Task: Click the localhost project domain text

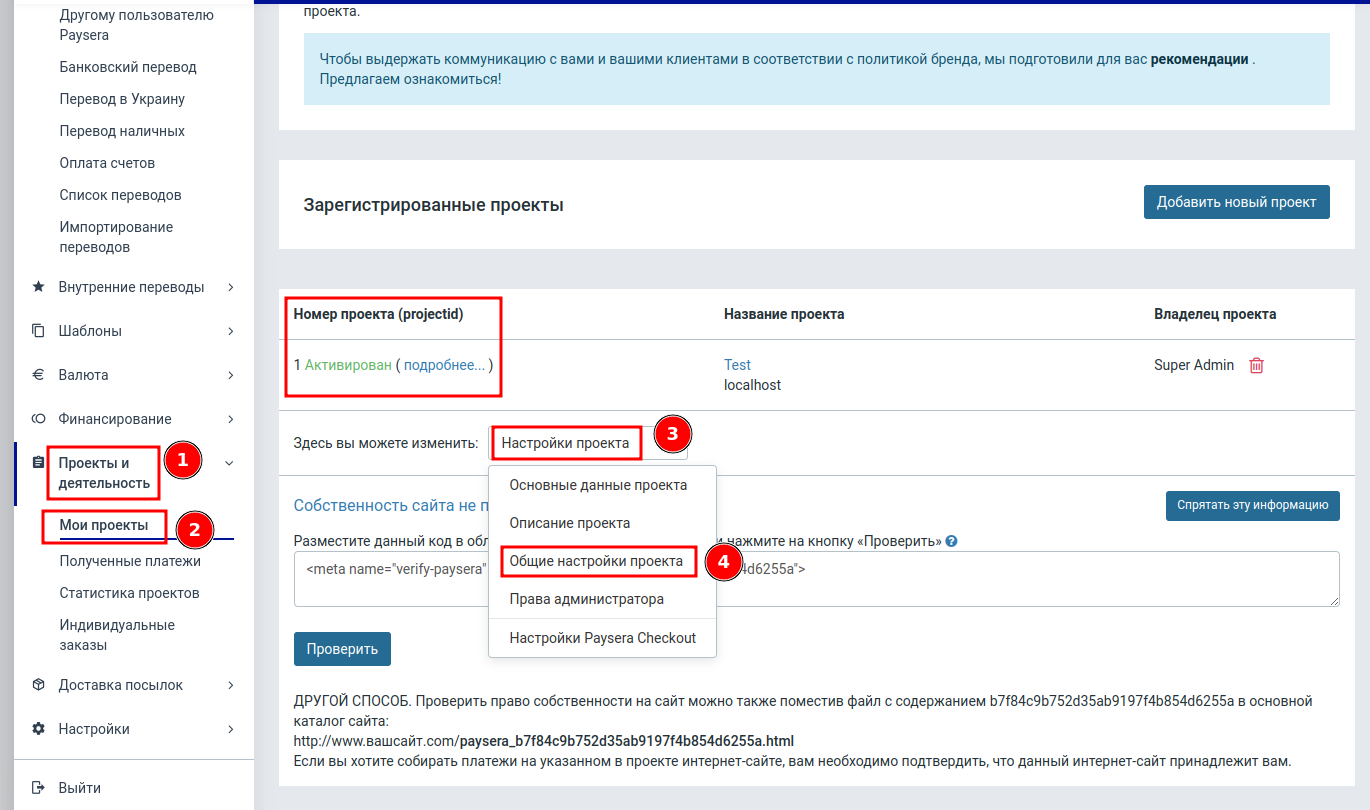Action: (752, 385)
